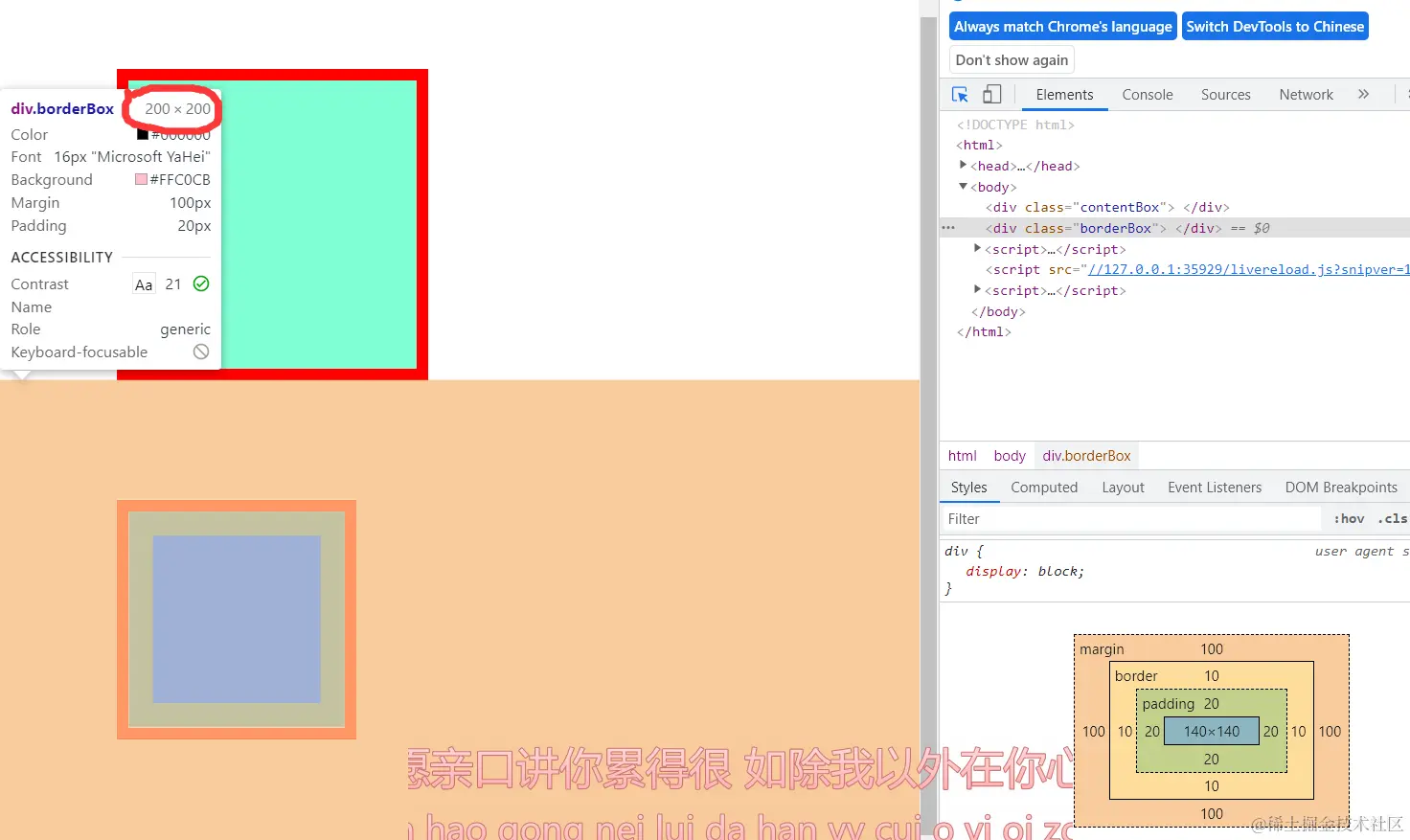This screenshot has width=1410, height=840.
Task: Show more DevTools tabs chevron
Action: coord(1363,94)
